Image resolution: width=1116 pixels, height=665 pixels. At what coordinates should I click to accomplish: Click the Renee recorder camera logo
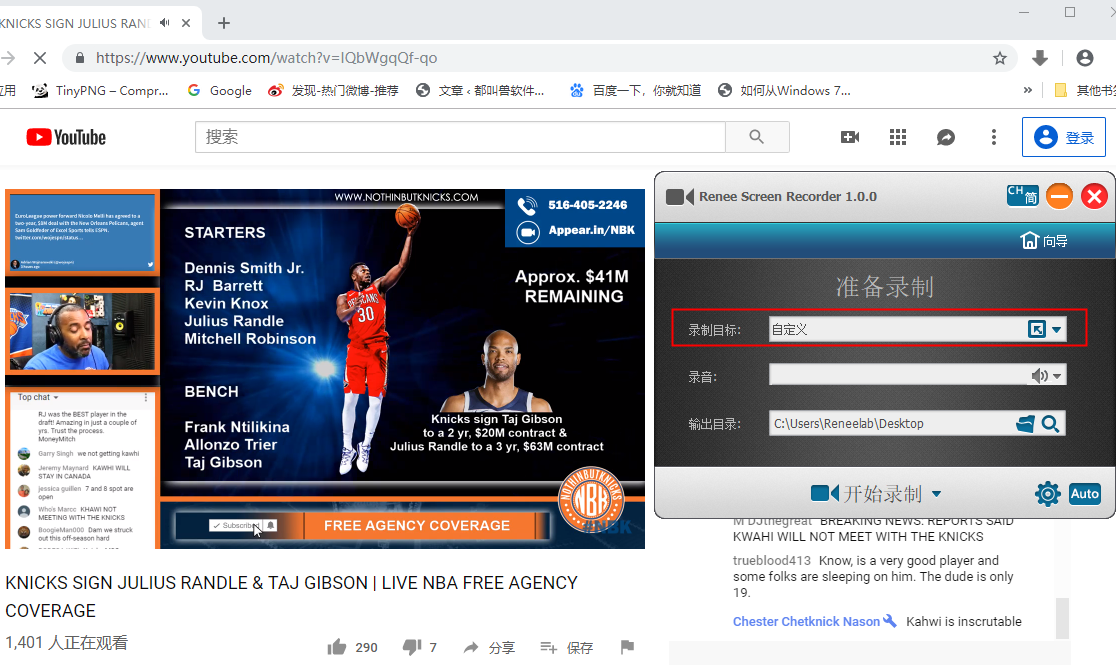tap(679, 197)
